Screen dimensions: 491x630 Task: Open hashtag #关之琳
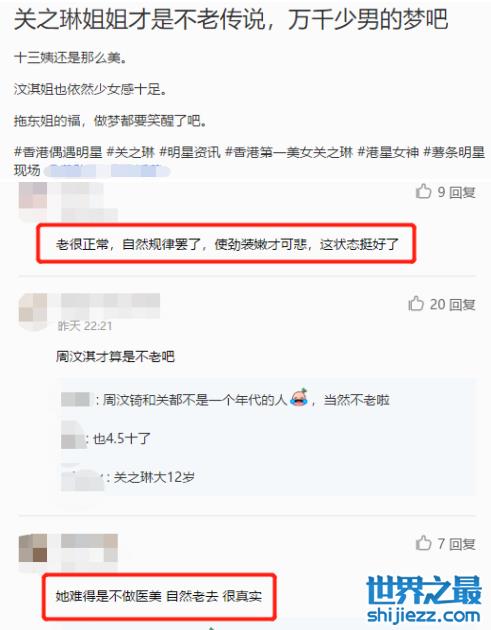click(131, 152)
